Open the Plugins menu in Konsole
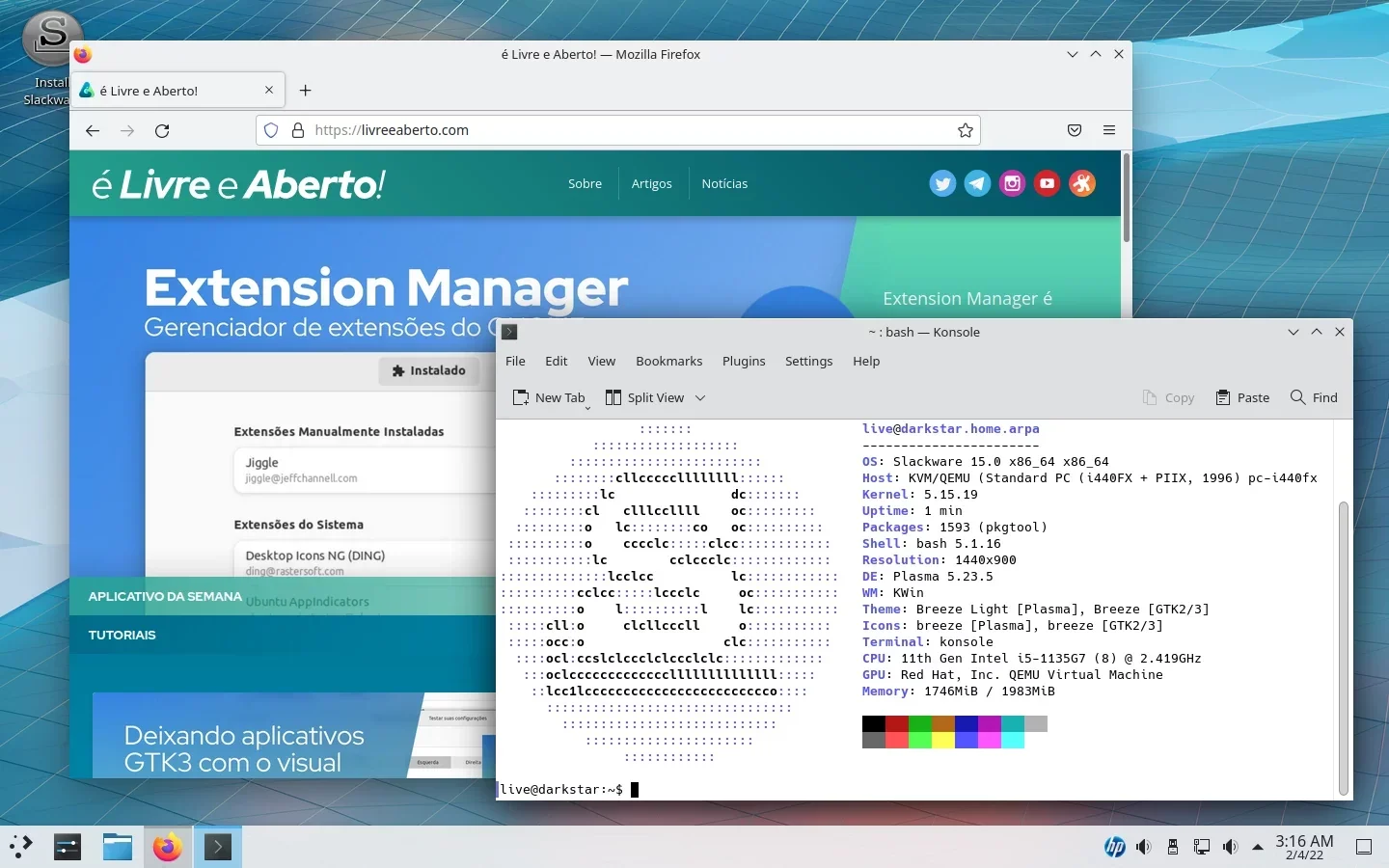The image size is (1389, 868). 744,361
